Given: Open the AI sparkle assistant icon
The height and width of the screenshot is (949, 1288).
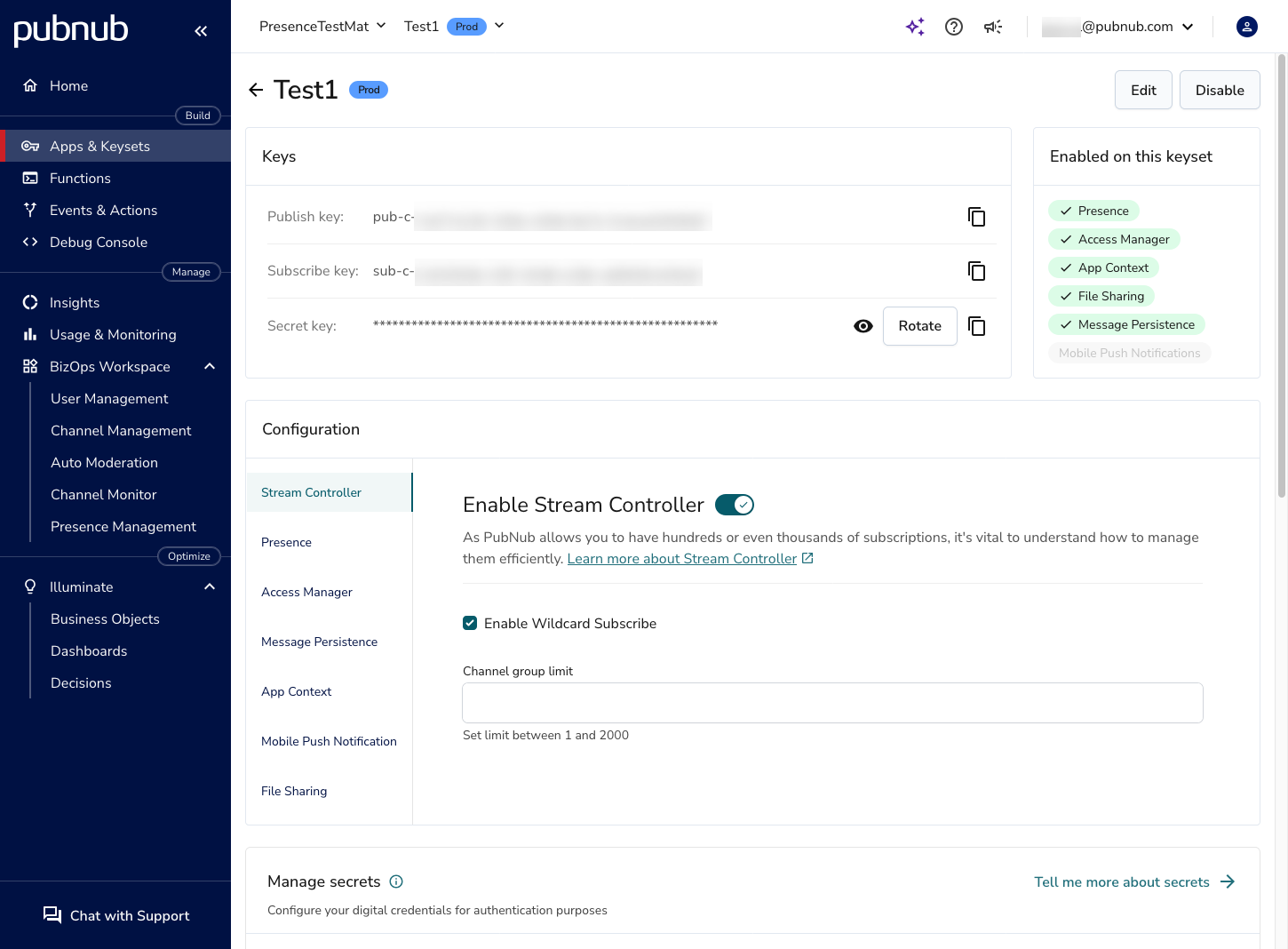Looking at the screenshot, I should coord(915,27).
